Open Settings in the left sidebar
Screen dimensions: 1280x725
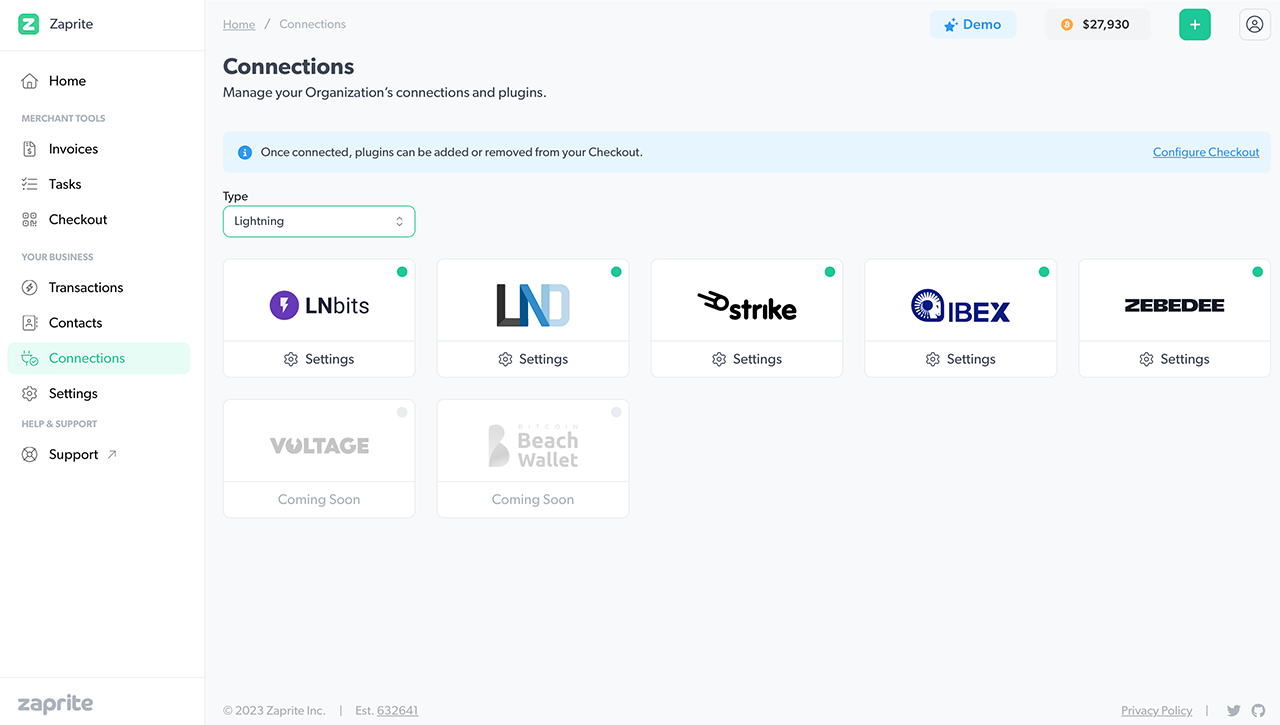[98, 393]
